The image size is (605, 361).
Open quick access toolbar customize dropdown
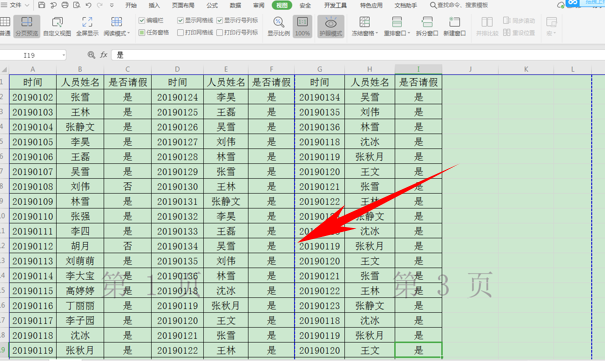pyautogui.click(x=112, y=5)
